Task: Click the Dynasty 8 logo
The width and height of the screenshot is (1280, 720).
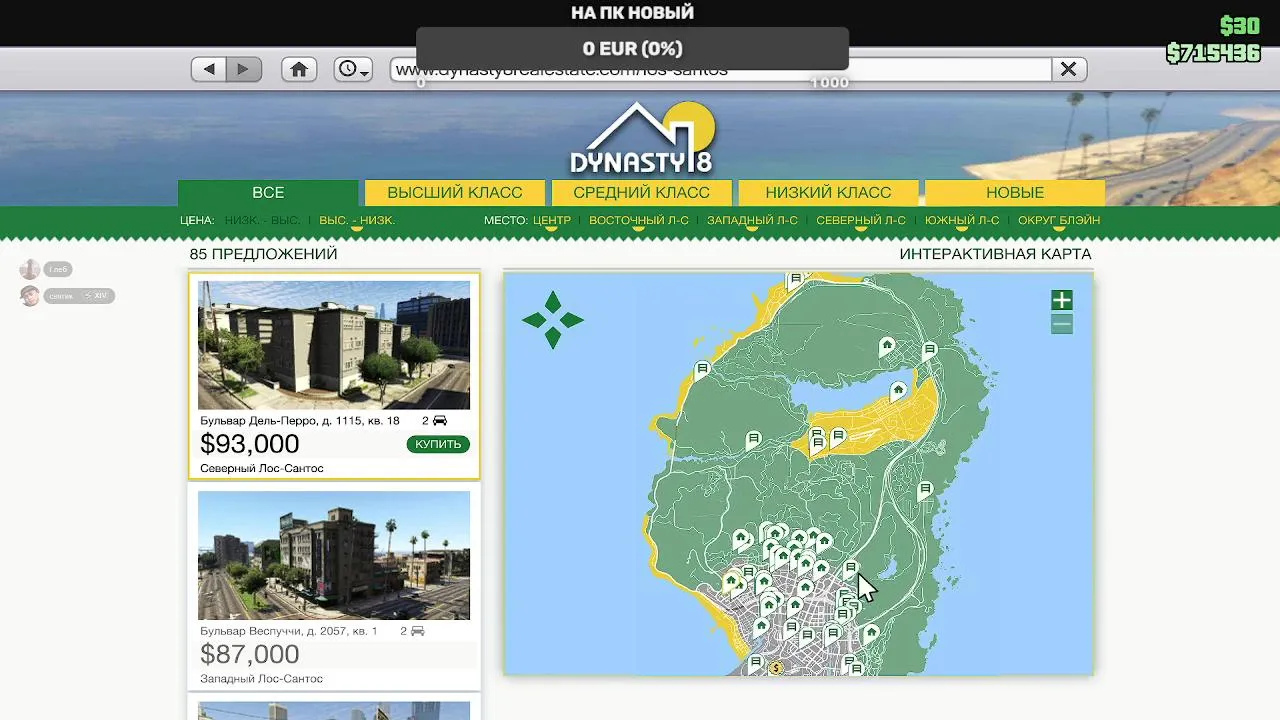Action: click(x=641, y=139)
